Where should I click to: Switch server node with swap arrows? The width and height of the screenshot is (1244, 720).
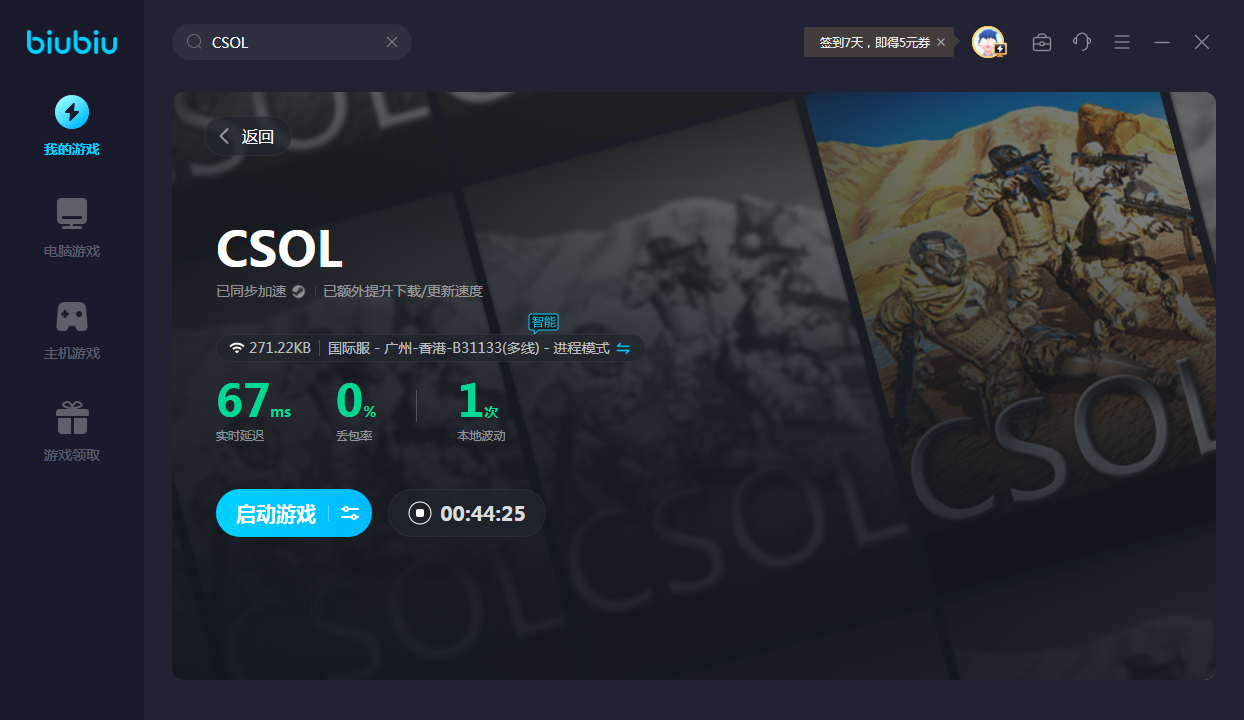[623, 348]
